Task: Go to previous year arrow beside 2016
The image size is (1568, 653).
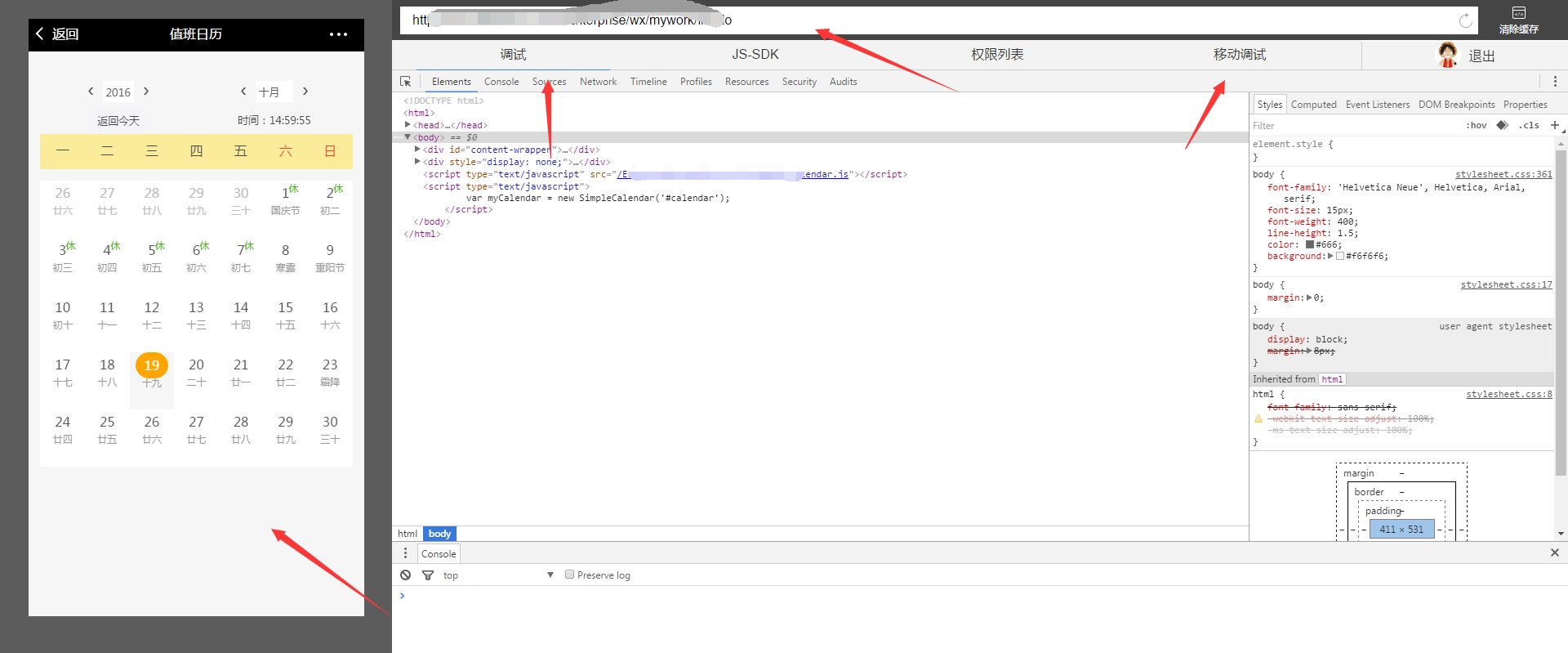Action: coord(91,92)
